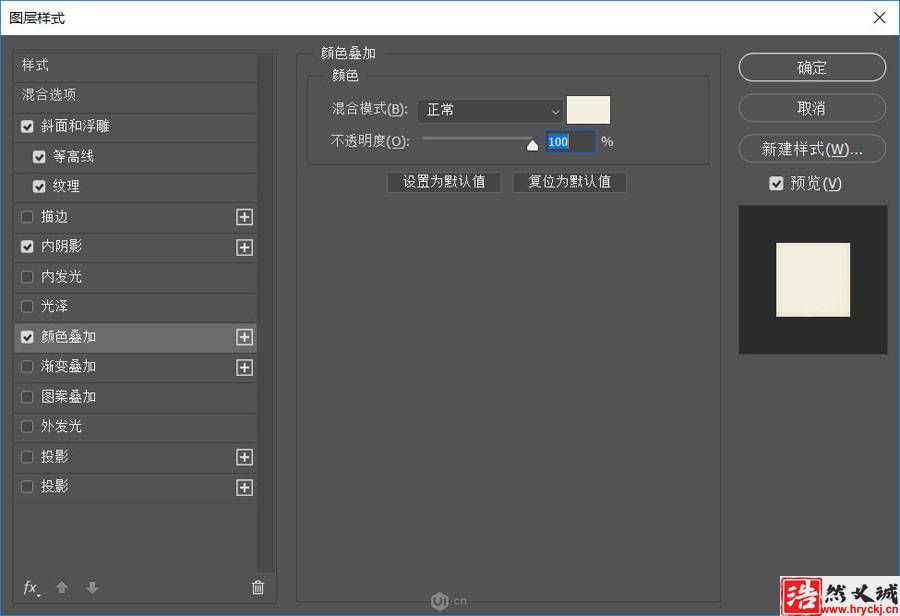
Task: Uncheck the 纹理 checkbox
Action: point(39,187)
